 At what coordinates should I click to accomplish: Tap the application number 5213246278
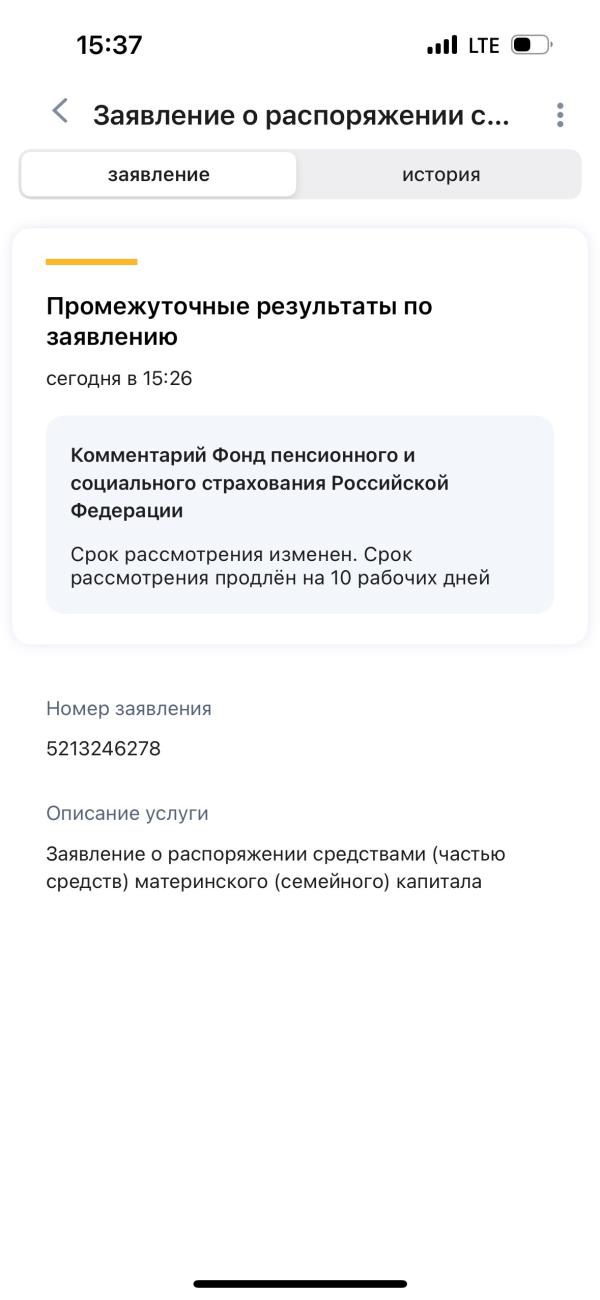click(x=103, y=749)
